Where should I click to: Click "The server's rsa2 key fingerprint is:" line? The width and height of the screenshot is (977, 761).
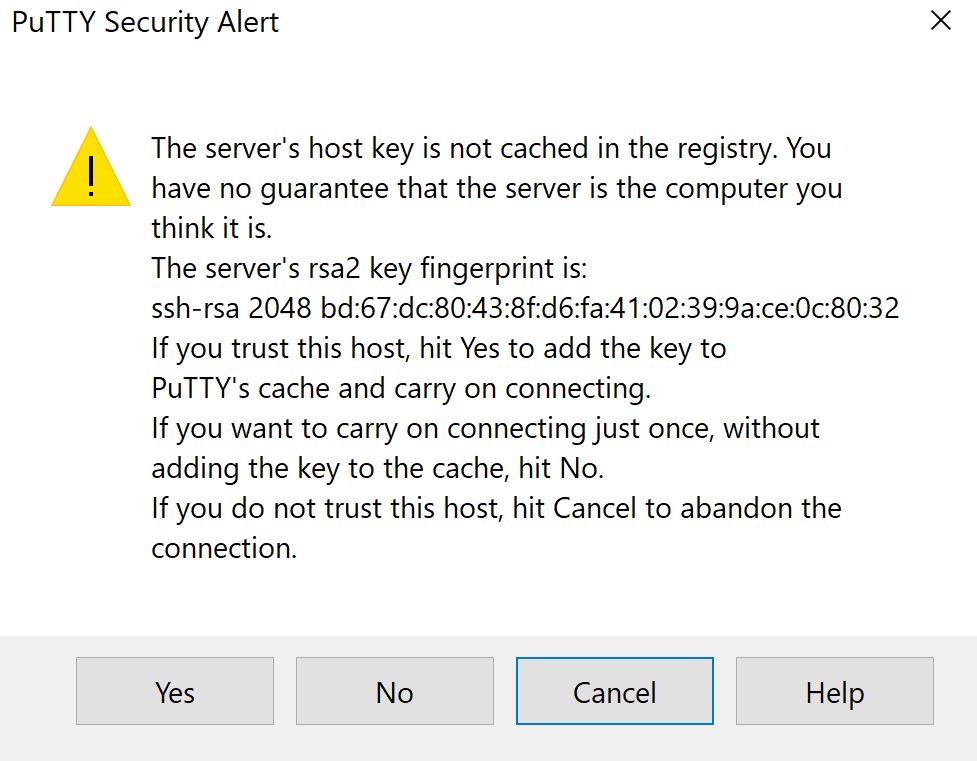coord(371,268)
